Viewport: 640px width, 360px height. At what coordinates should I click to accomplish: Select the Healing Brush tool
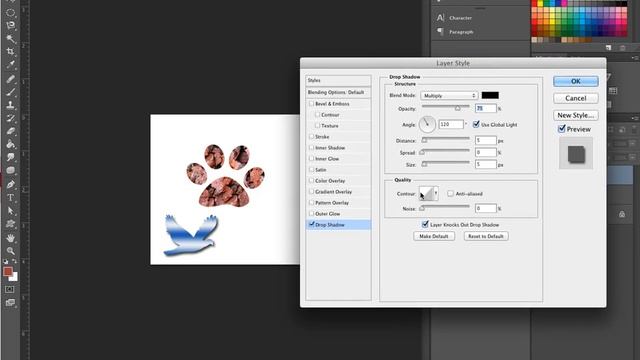click(x=11, y=79)
